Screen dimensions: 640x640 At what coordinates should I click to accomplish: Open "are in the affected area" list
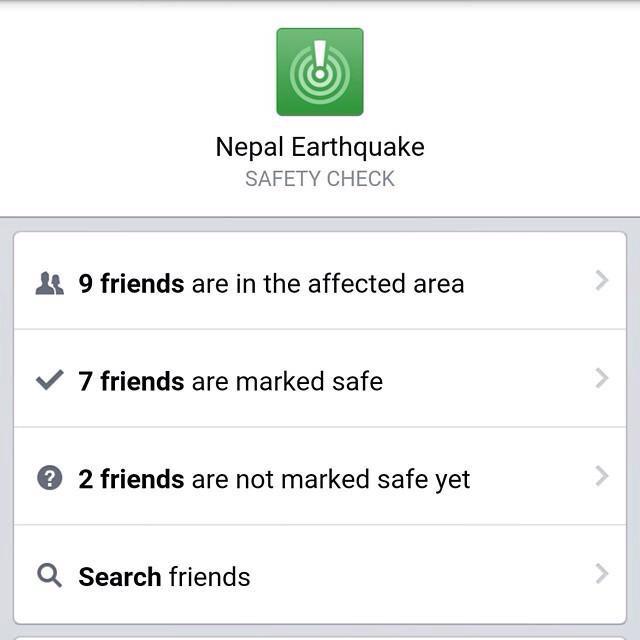(x=328, y=284)
